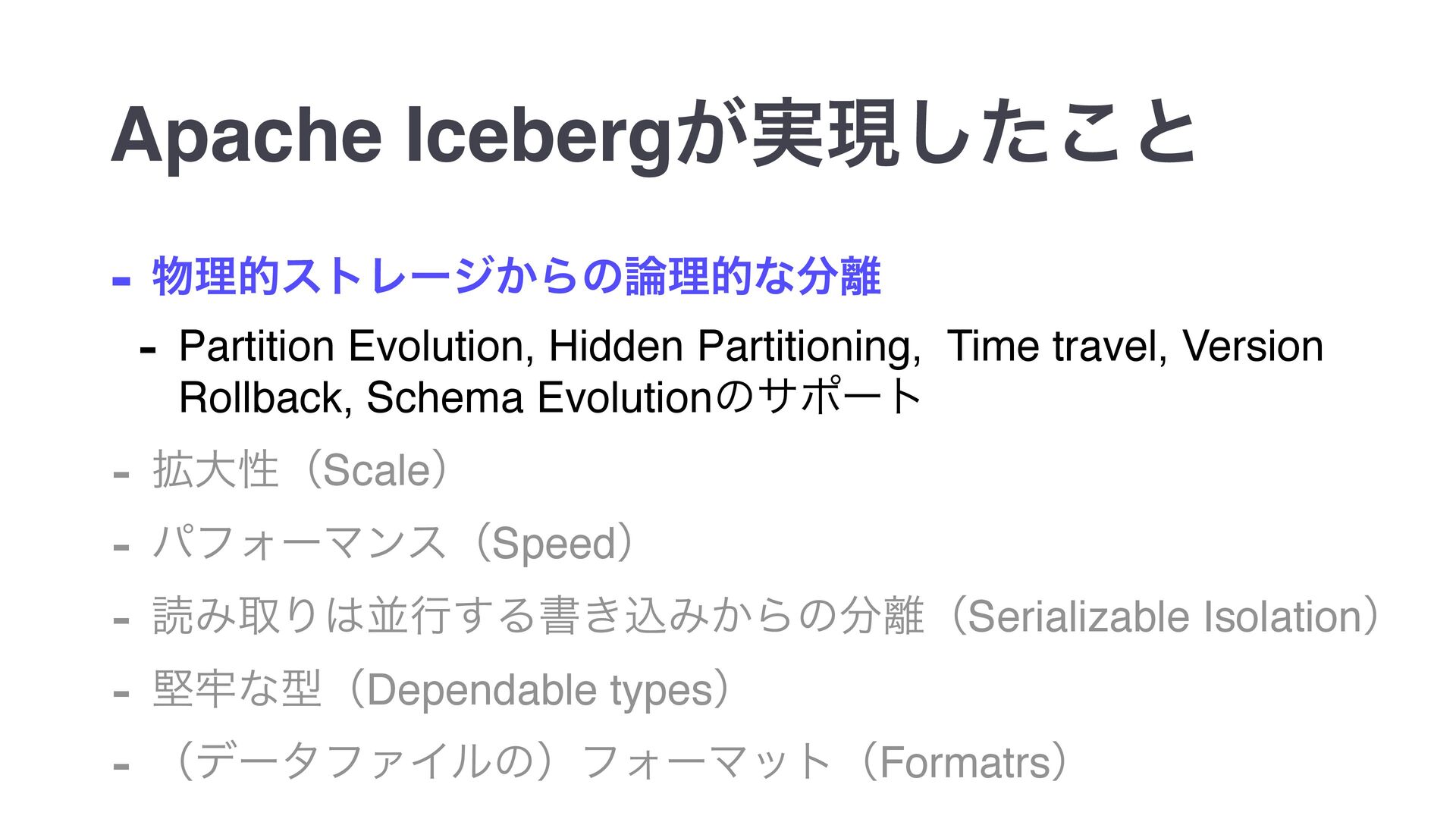Image resolution: width=1456 pixels, height=819 pixels.
Task: Click the black sub-bullet dash before Partition
Action: [148, 351]
